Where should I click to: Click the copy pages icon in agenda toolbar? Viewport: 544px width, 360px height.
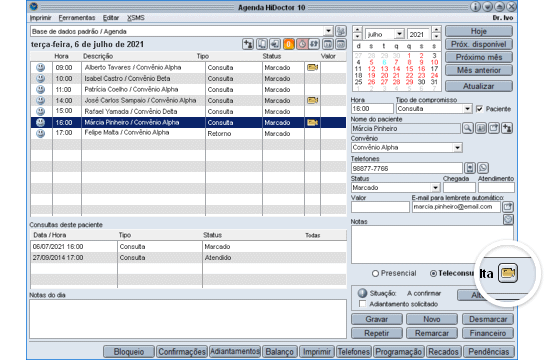pos(262,44)
